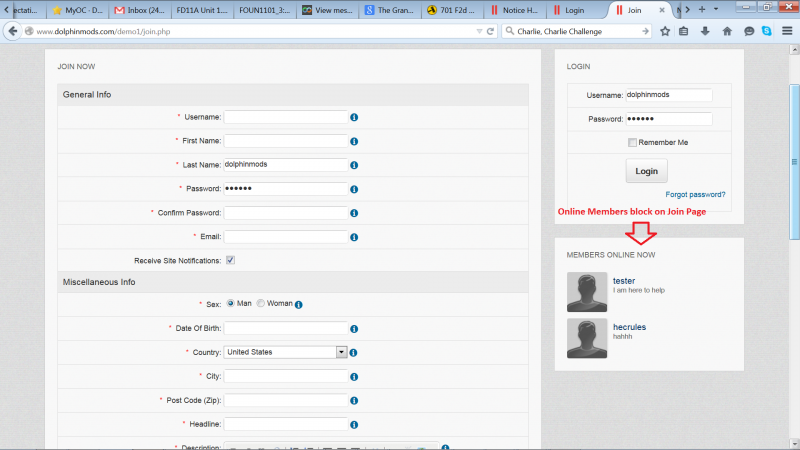
Task: Switch to the Inbox Gmail tab
Action: click(x=140, y=10)
